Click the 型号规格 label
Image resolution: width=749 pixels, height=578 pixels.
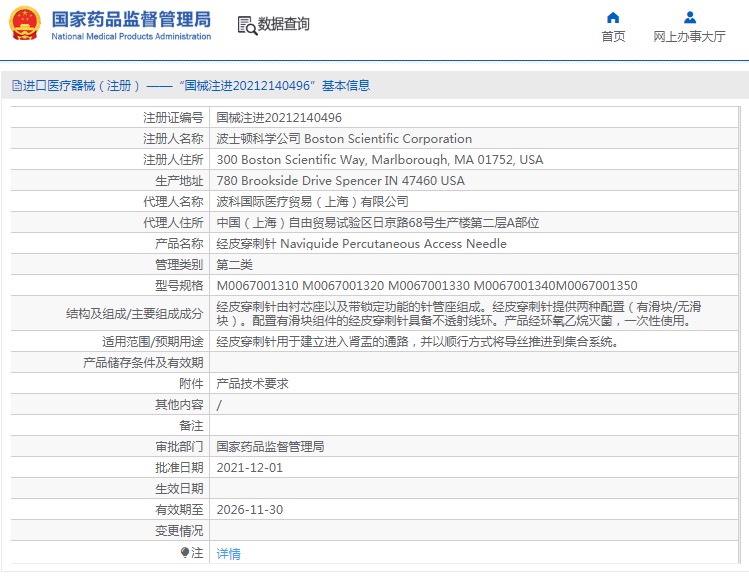pos(179,286)
